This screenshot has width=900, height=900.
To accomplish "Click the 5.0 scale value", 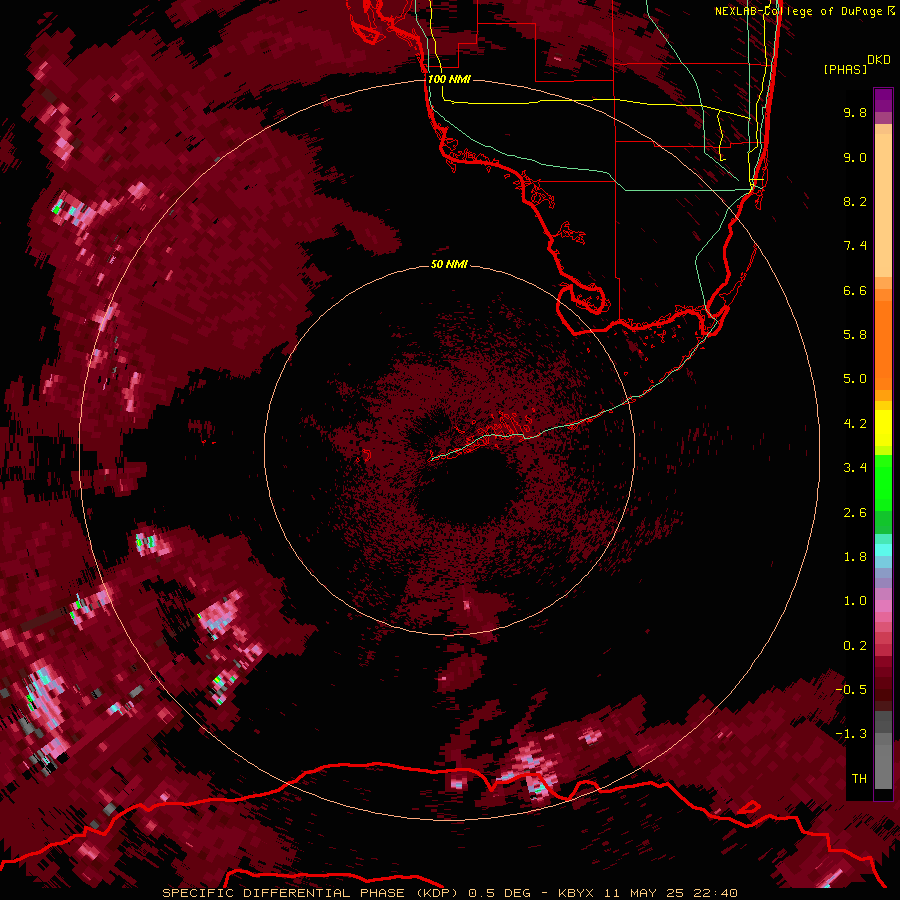I will (x=855, y=379).
